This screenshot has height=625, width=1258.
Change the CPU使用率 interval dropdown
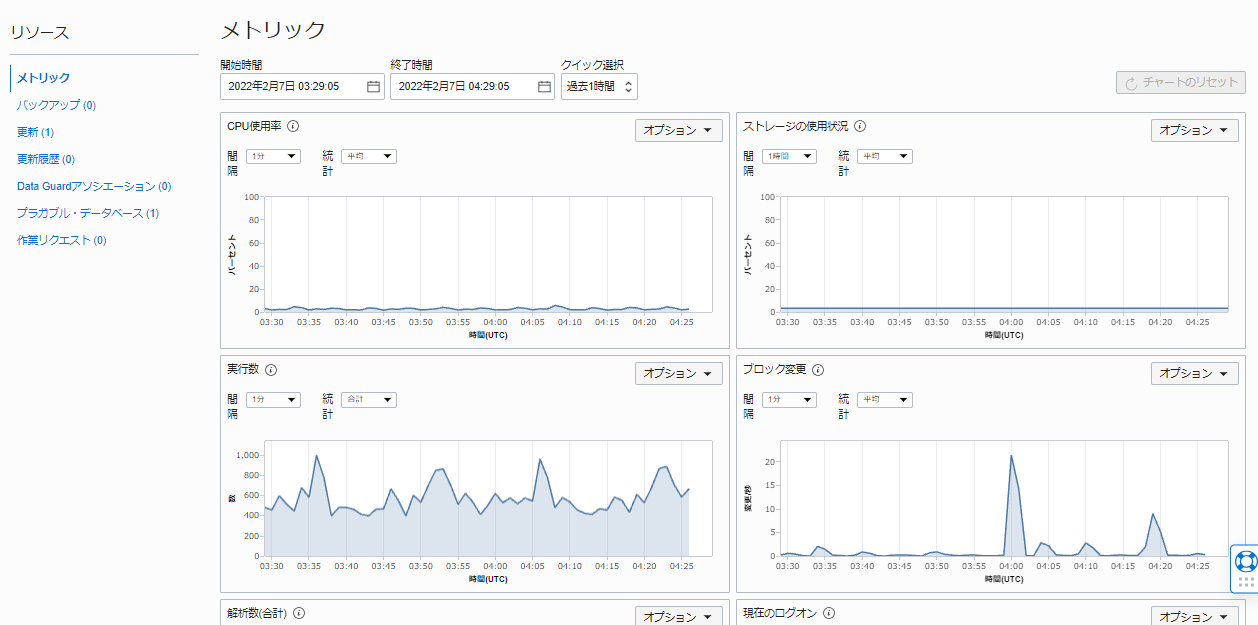(273, 156)
